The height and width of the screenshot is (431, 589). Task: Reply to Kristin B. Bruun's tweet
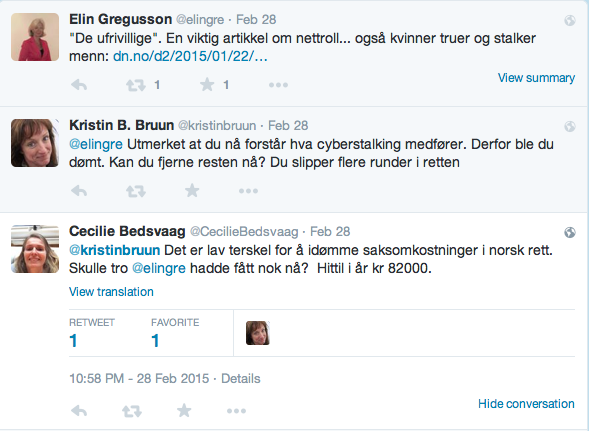point(79,191)
